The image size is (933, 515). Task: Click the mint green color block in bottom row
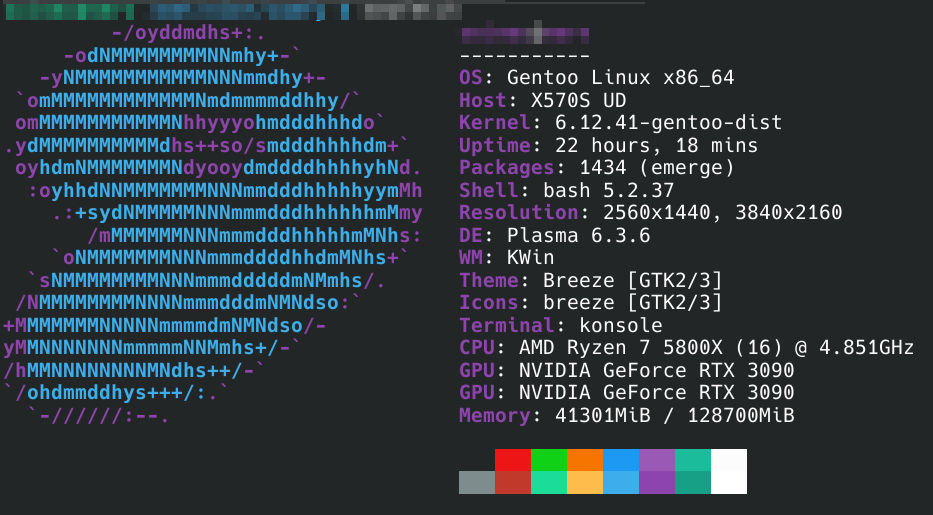(549, 482)
